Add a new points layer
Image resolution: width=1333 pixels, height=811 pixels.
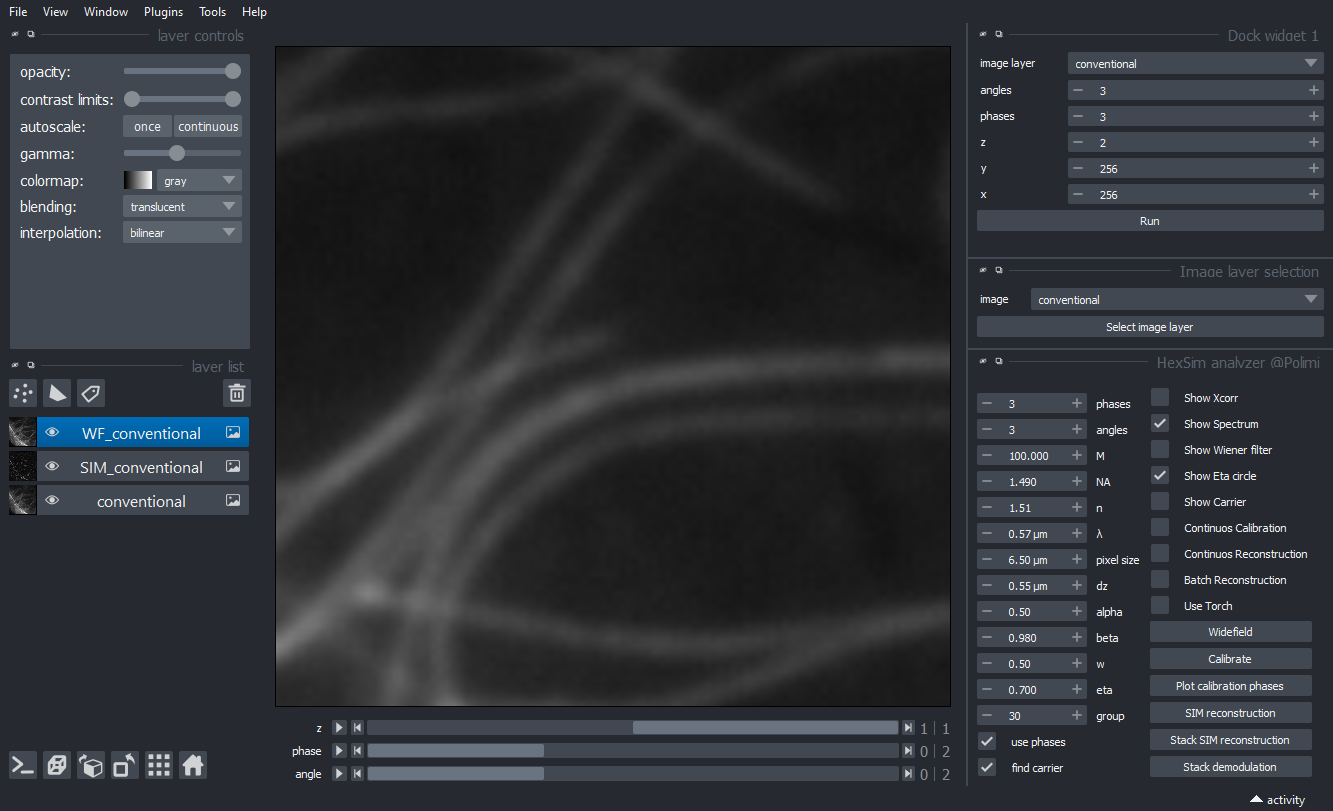pos(23,393)
